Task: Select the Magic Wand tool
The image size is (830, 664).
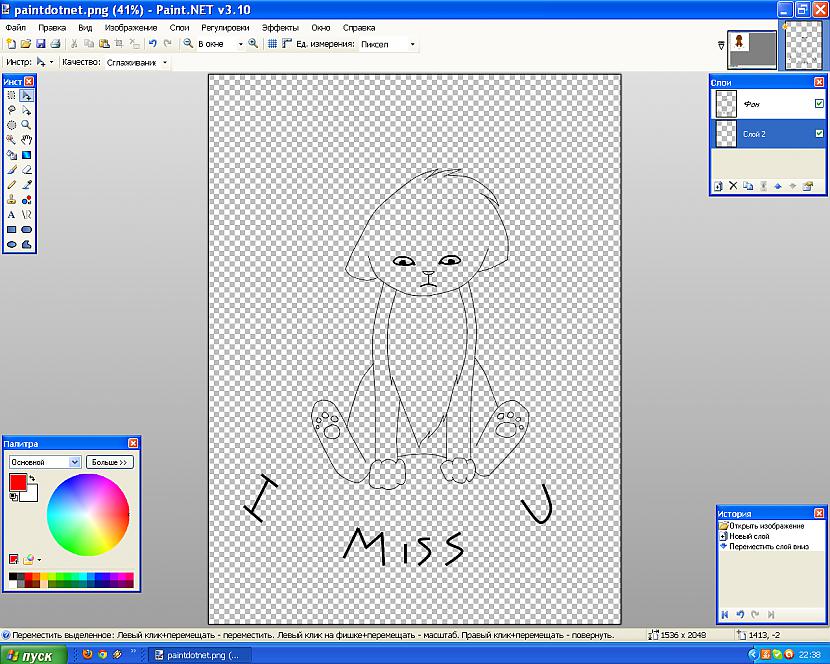Action: click(11, 140)
